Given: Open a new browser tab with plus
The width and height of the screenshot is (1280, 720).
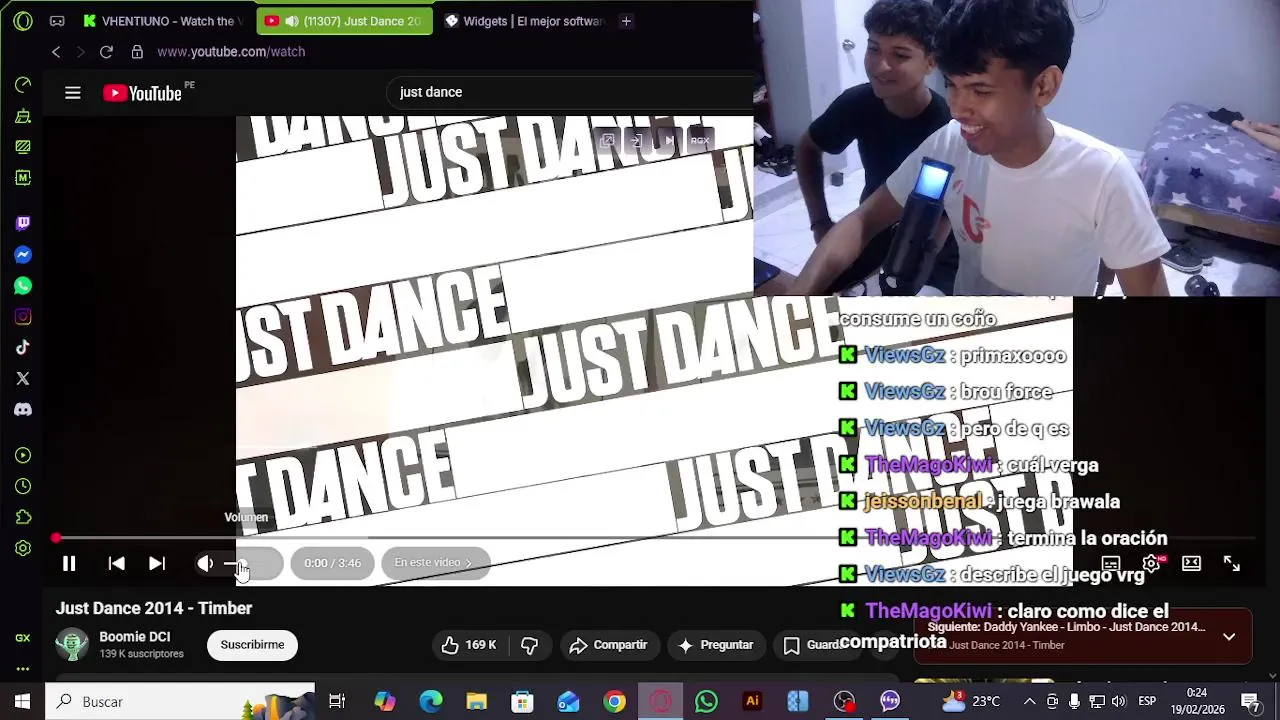Looking at the screenshot, I should pos(626,21).
